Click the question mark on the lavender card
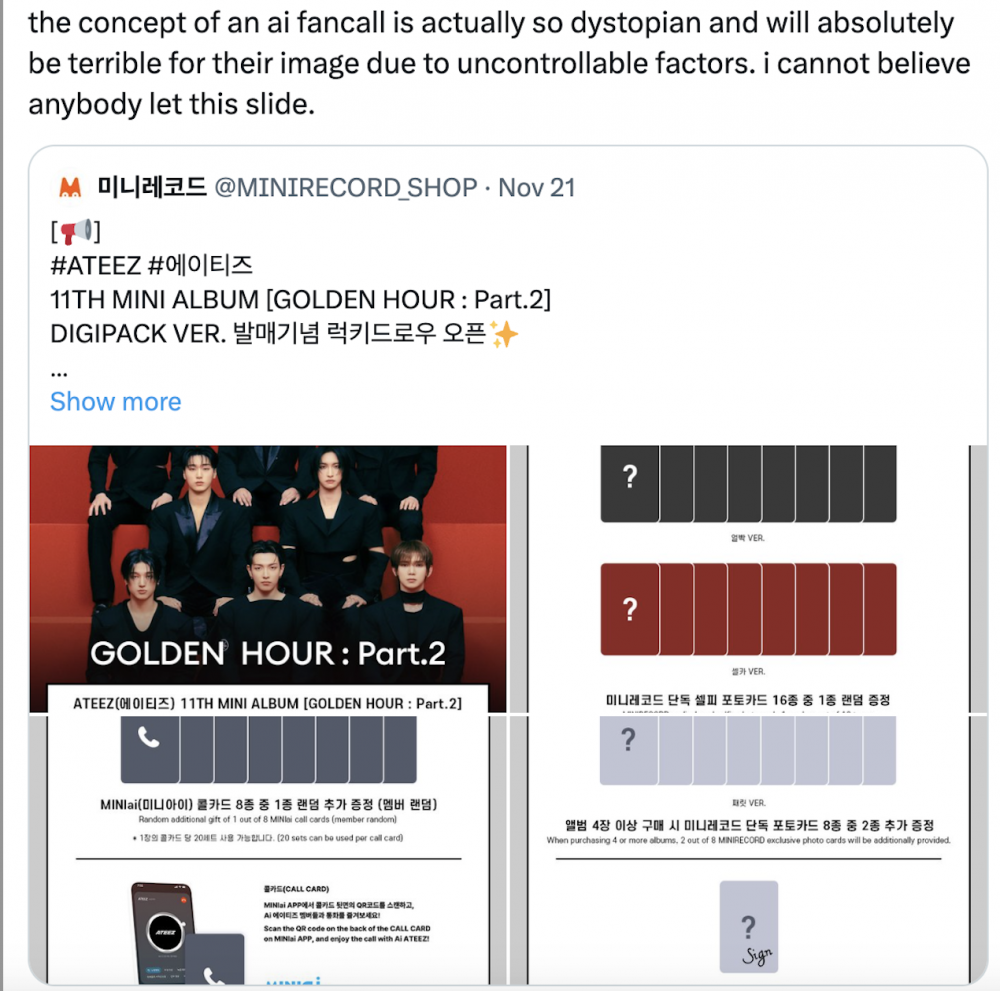The height and width of the screenshot is (991, 1000). (x=628, y=740)
